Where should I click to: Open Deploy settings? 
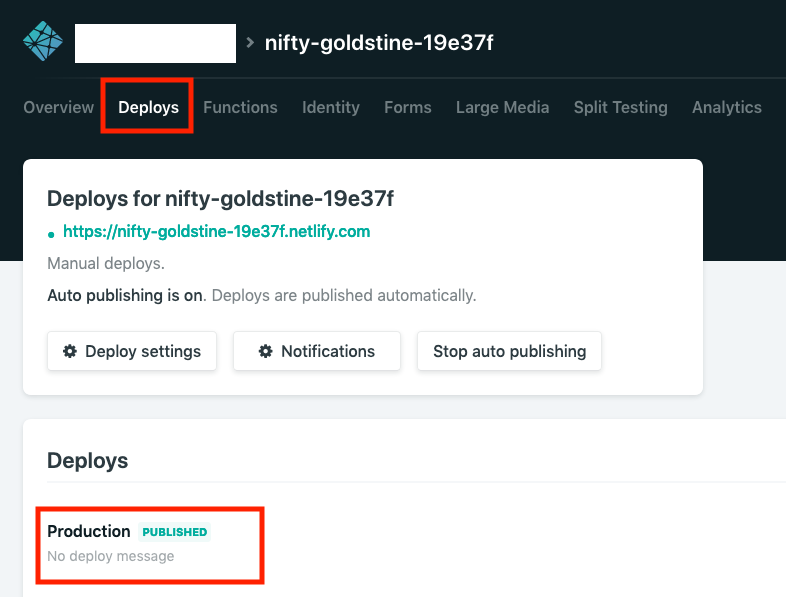132,351
